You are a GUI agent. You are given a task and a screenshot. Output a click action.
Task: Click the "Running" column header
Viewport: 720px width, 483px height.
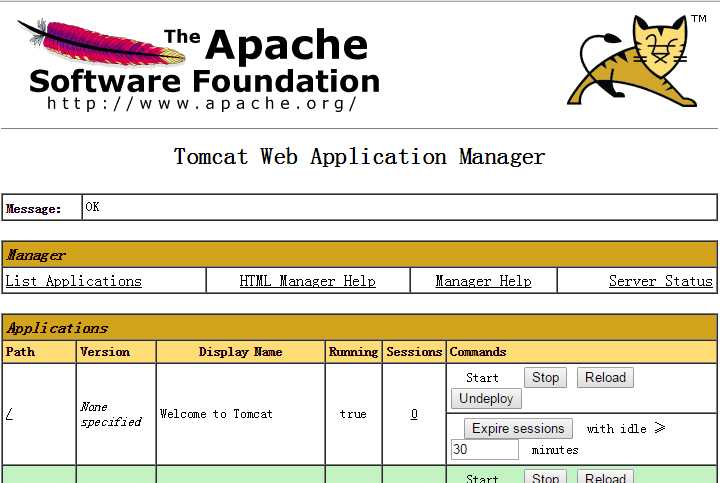click(x=354, y=352)
